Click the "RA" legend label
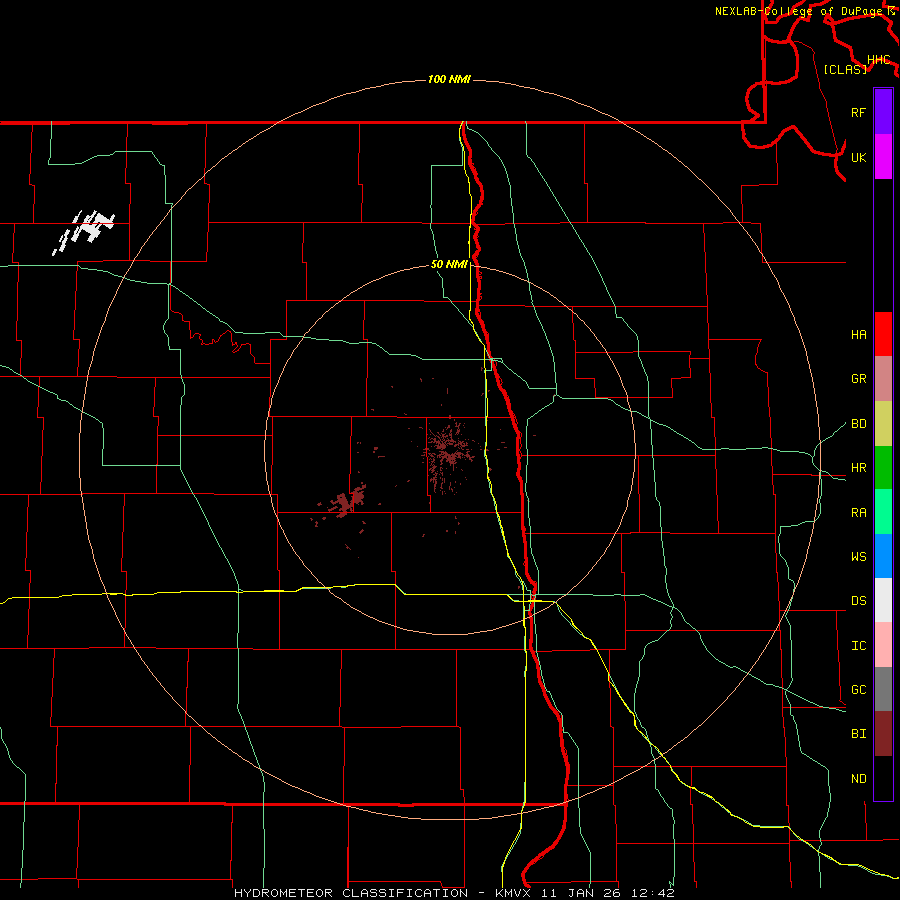The height and width of the screenshot is (900, 900). coord(858,512)
